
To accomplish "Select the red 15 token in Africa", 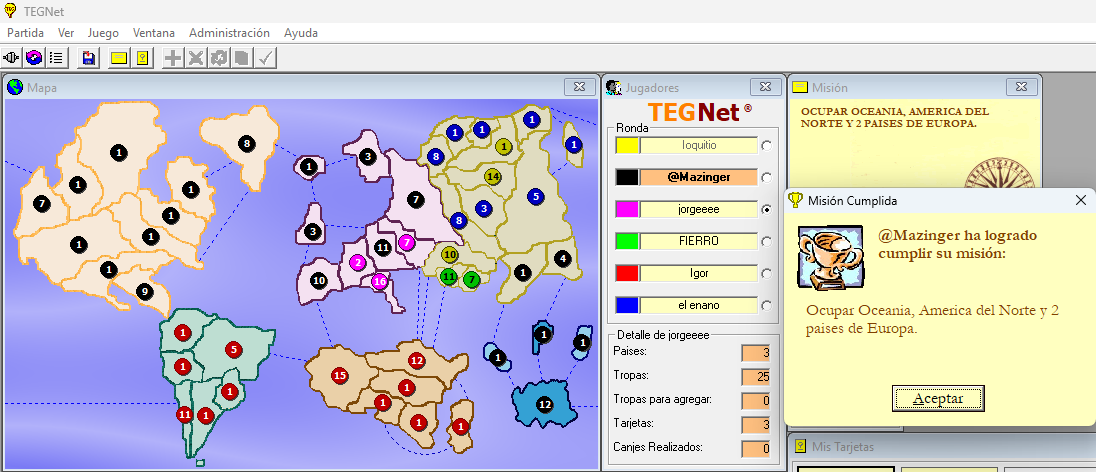I will [340, 376].
